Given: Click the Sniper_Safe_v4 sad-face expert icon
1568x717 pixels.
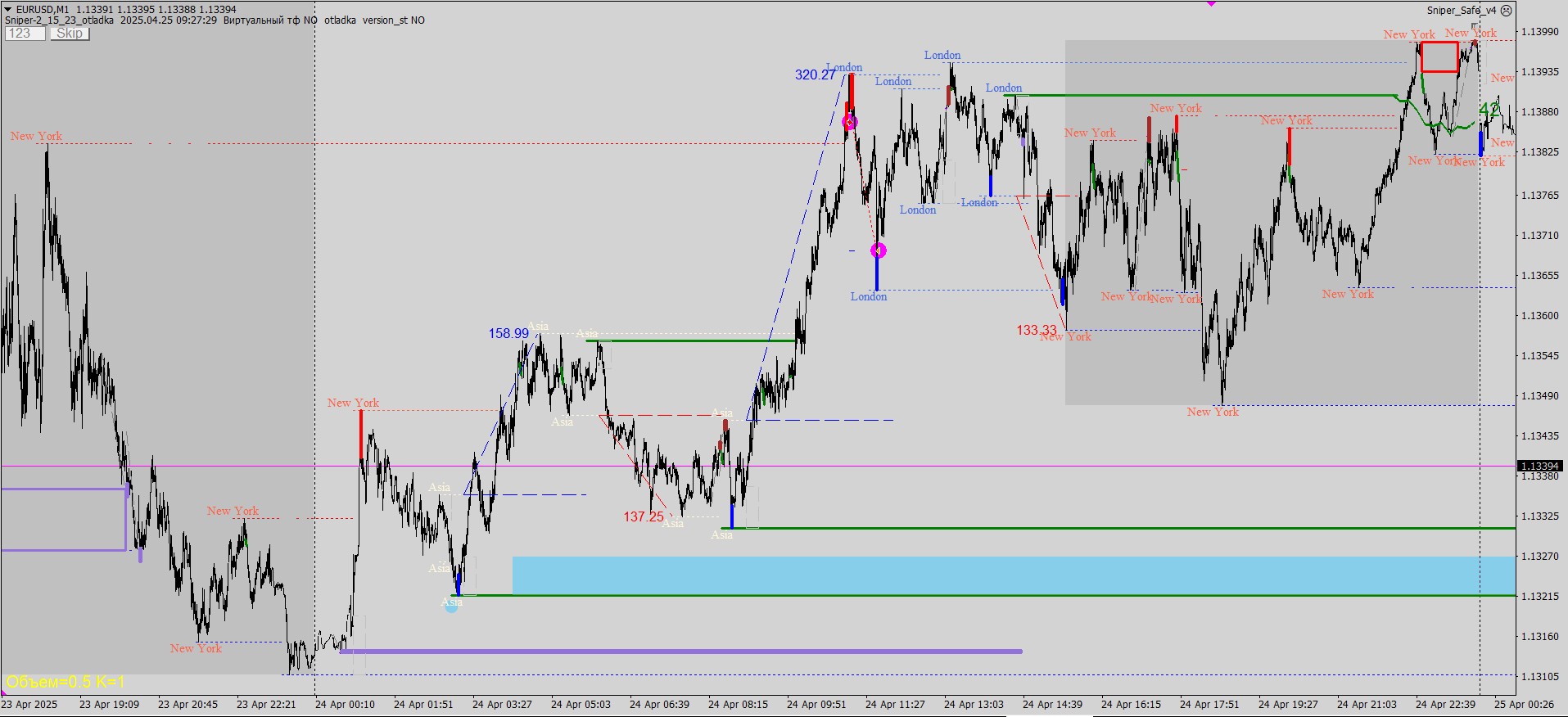Looking at the screenshot, I should [1506, 11].
